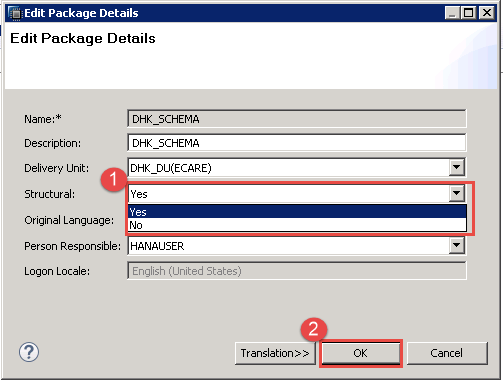Minimize the Edit Package Details window
Image resolution: width=503 pixels, height=382 pixels.
point(452,13)
